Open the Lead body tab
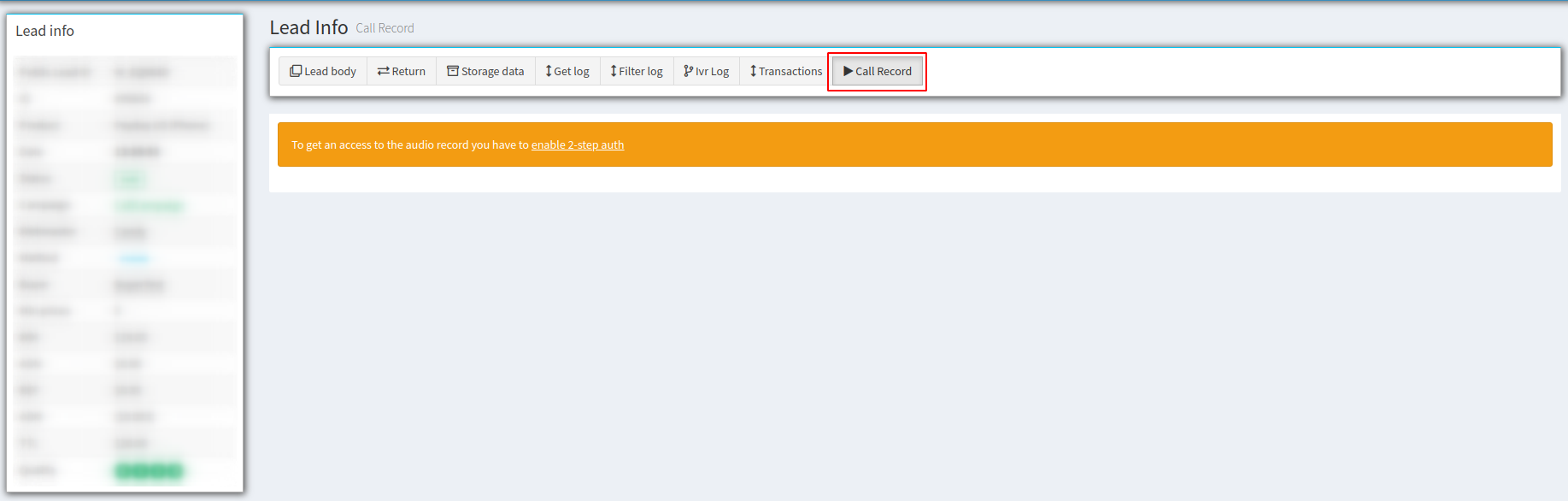Viewport: 1568px width, 501px height. tap(330, 71)
